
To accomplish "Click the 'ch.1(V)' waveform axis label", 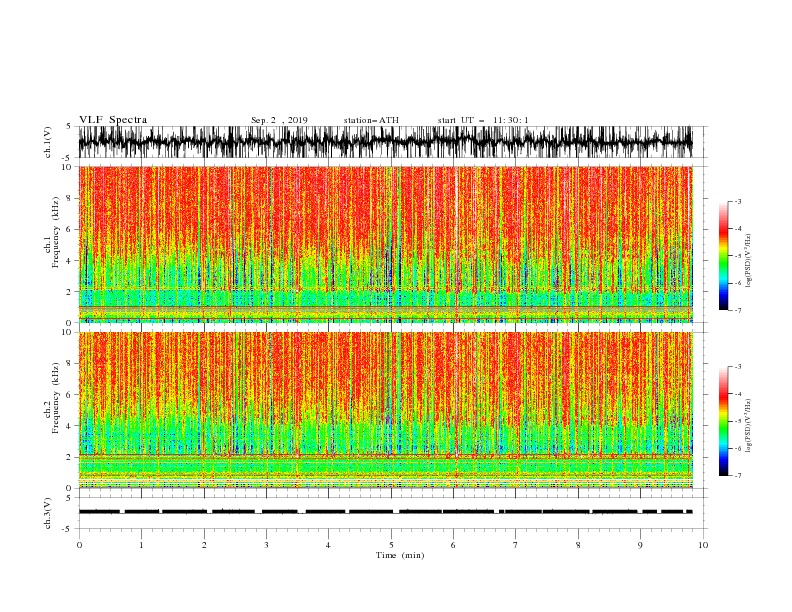I will (x=48, y=142).
